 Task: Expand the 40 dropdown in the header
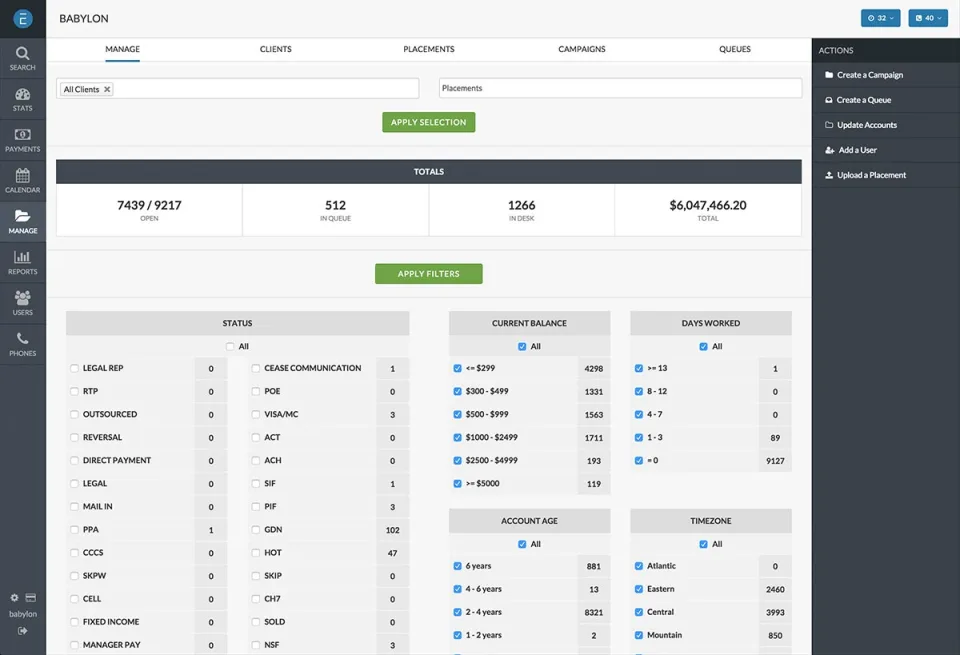click(928, 18)
